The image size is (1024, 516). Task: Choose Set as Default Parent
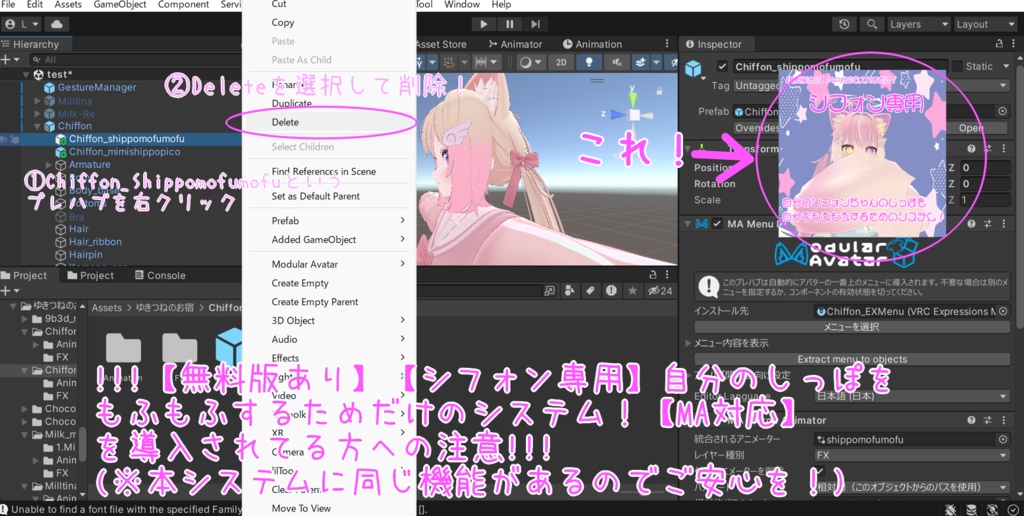[x=329, y=196]
